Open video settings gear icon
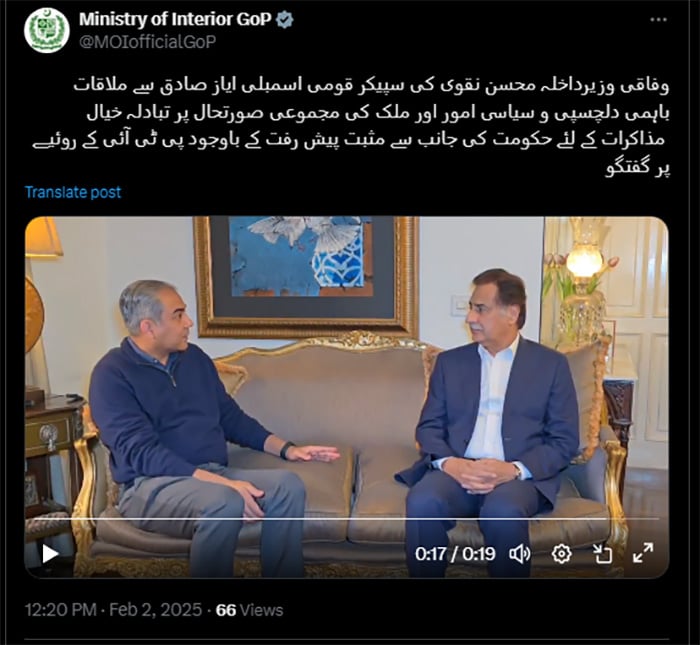The width and height of the screenshot is (700, 645). point(561,554)
